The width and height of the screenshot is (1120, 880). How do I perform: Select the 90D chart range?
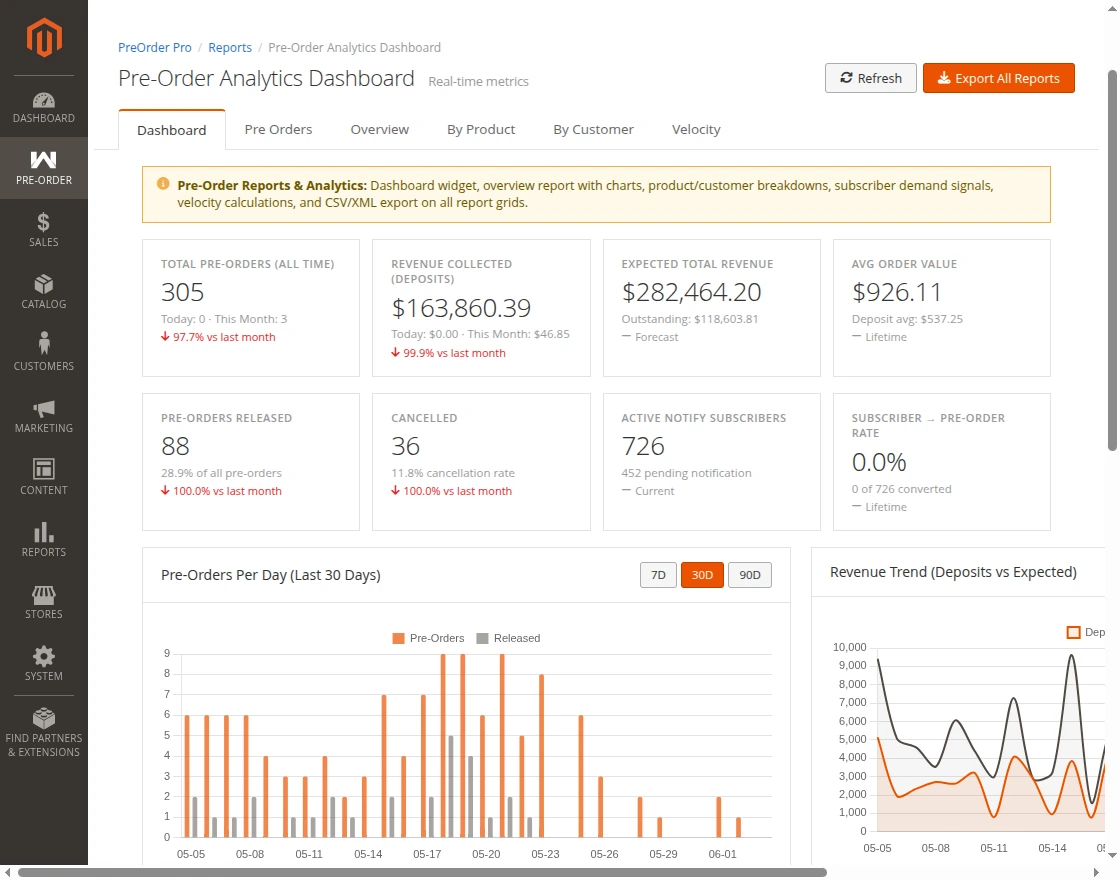750,575
